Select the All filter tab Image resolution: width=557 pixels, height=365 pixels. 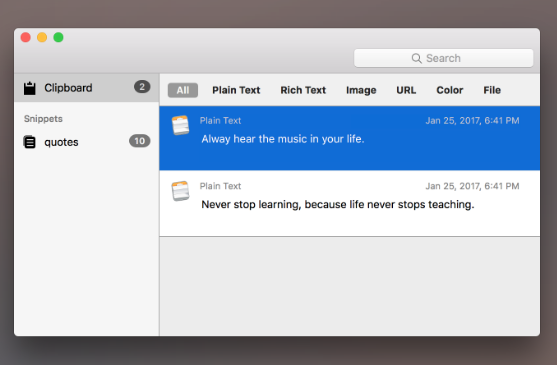[x=183, y=90]
